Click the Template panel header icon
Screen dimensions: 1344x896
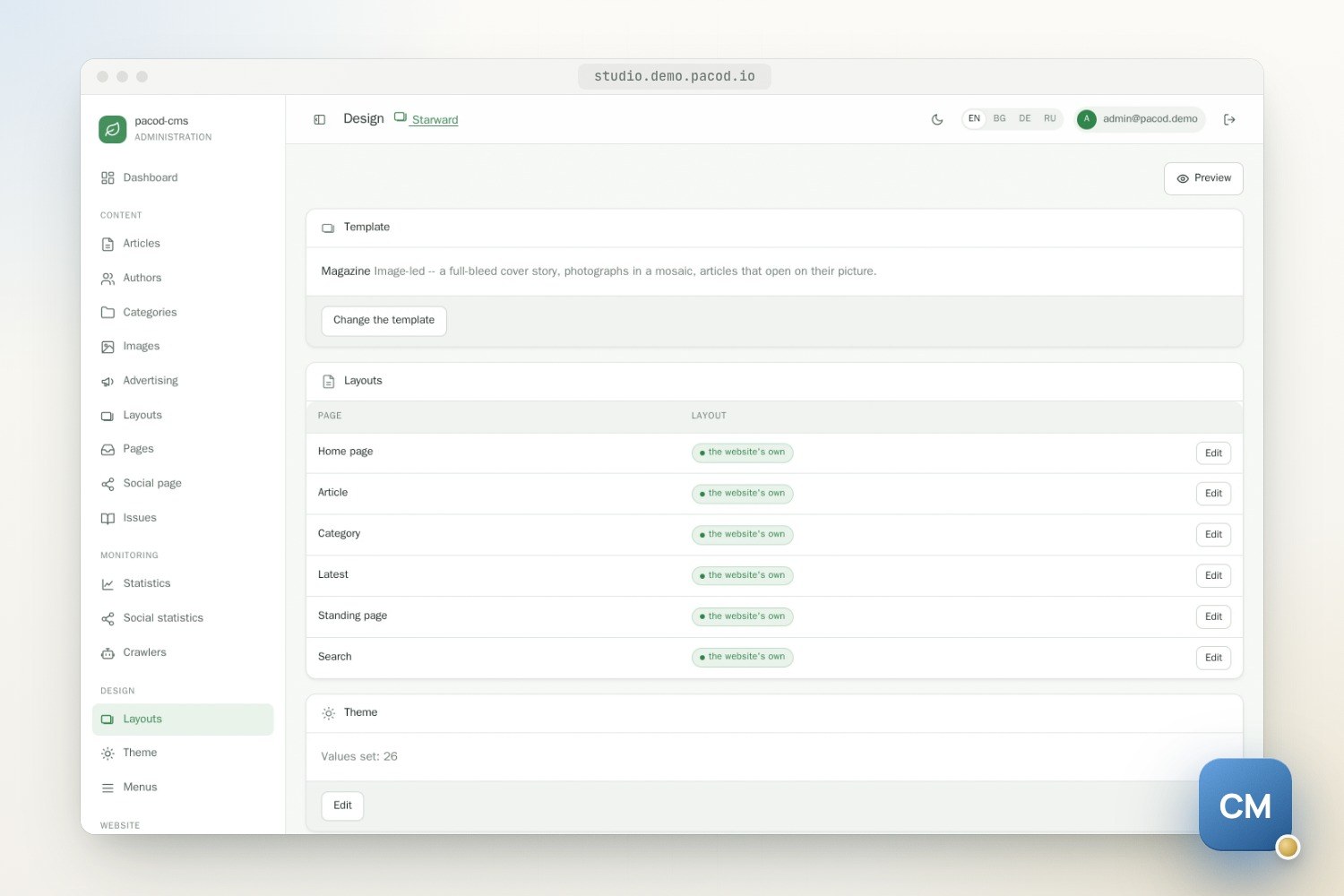(328, 228)
